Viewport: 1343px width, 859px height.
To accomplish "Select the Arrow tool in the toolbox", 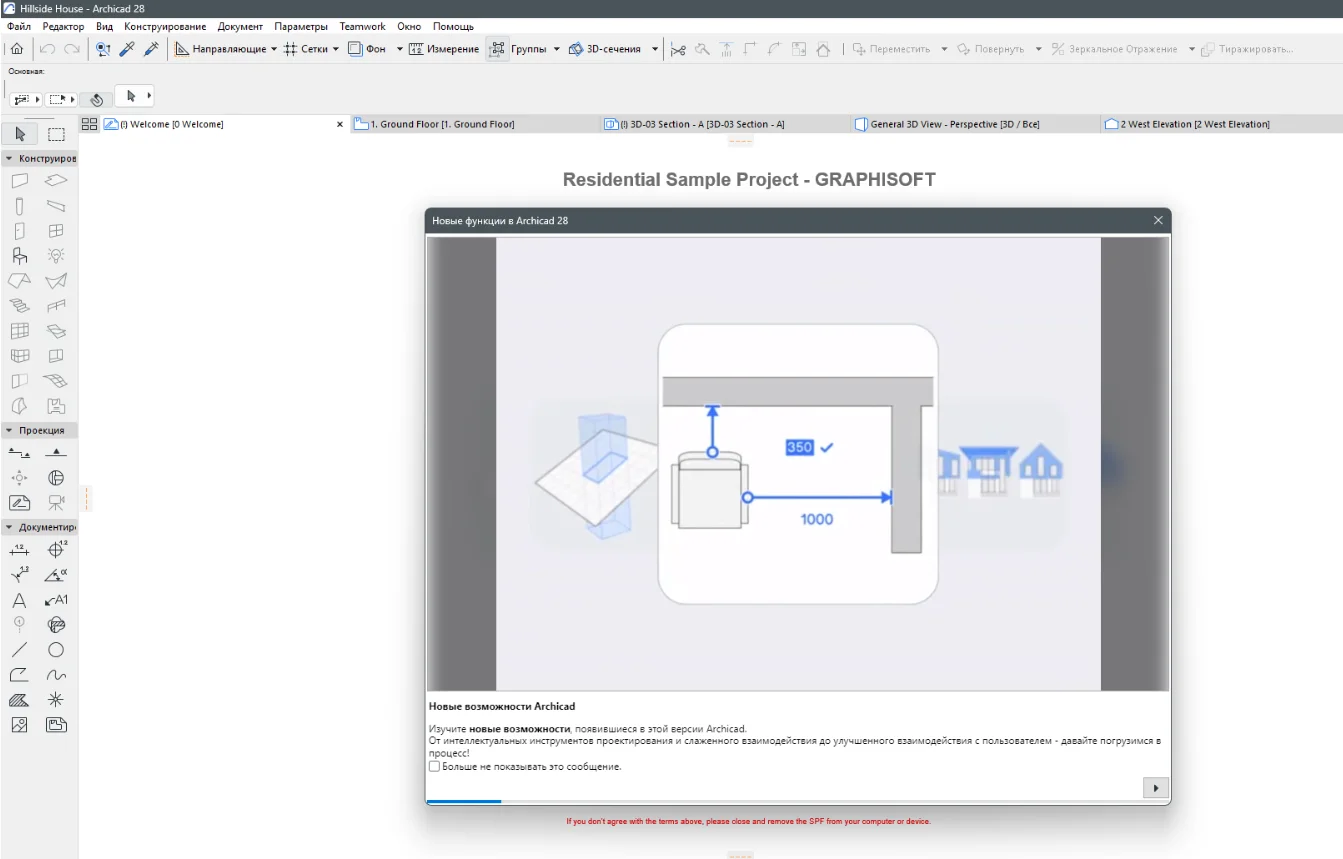I will [x=20, y=134].
